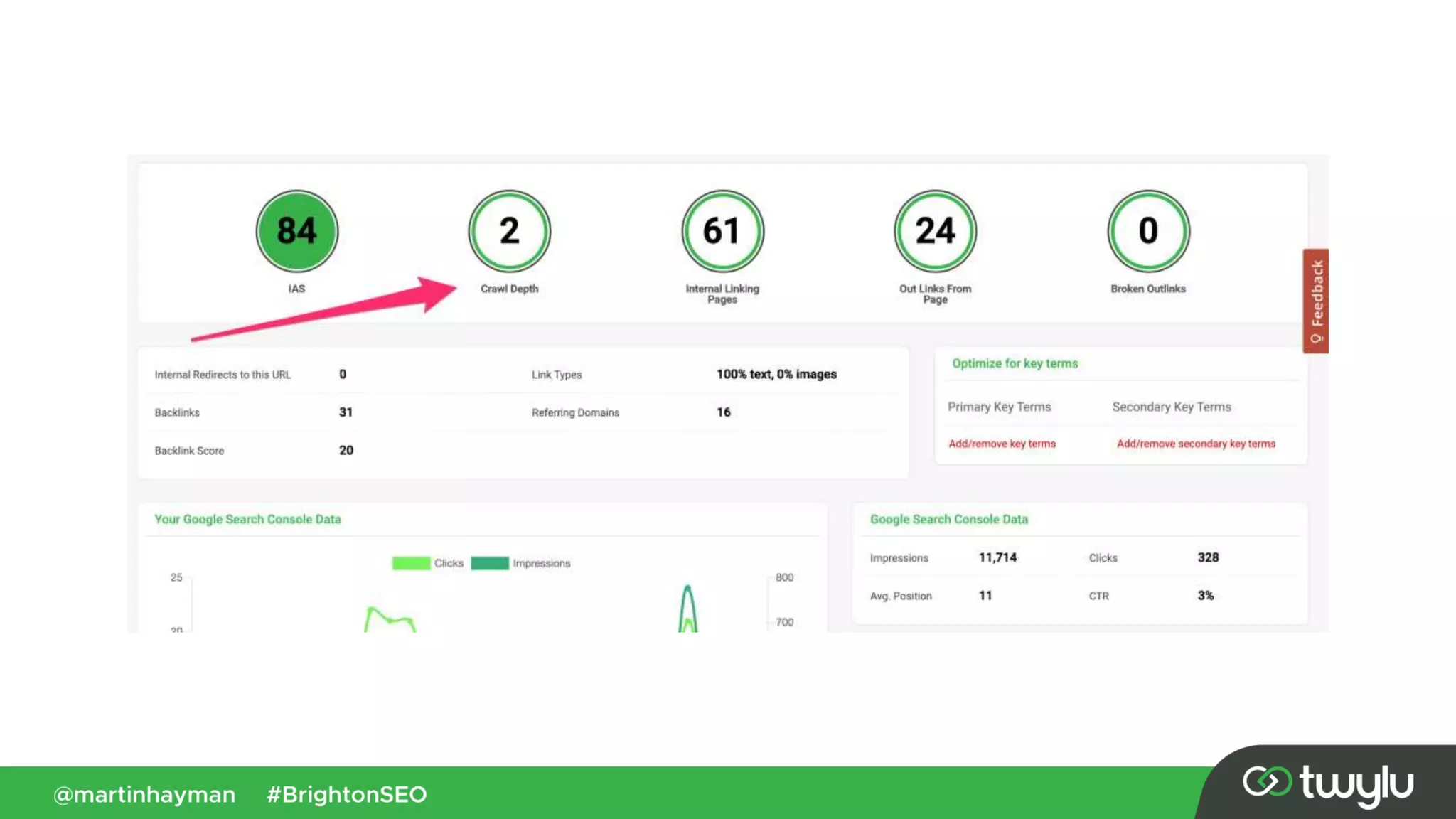Image resolution: width=1456 pixels, height=819 pixels.
Task: Click Add/remove key terms link
Action: (1002, 444)
